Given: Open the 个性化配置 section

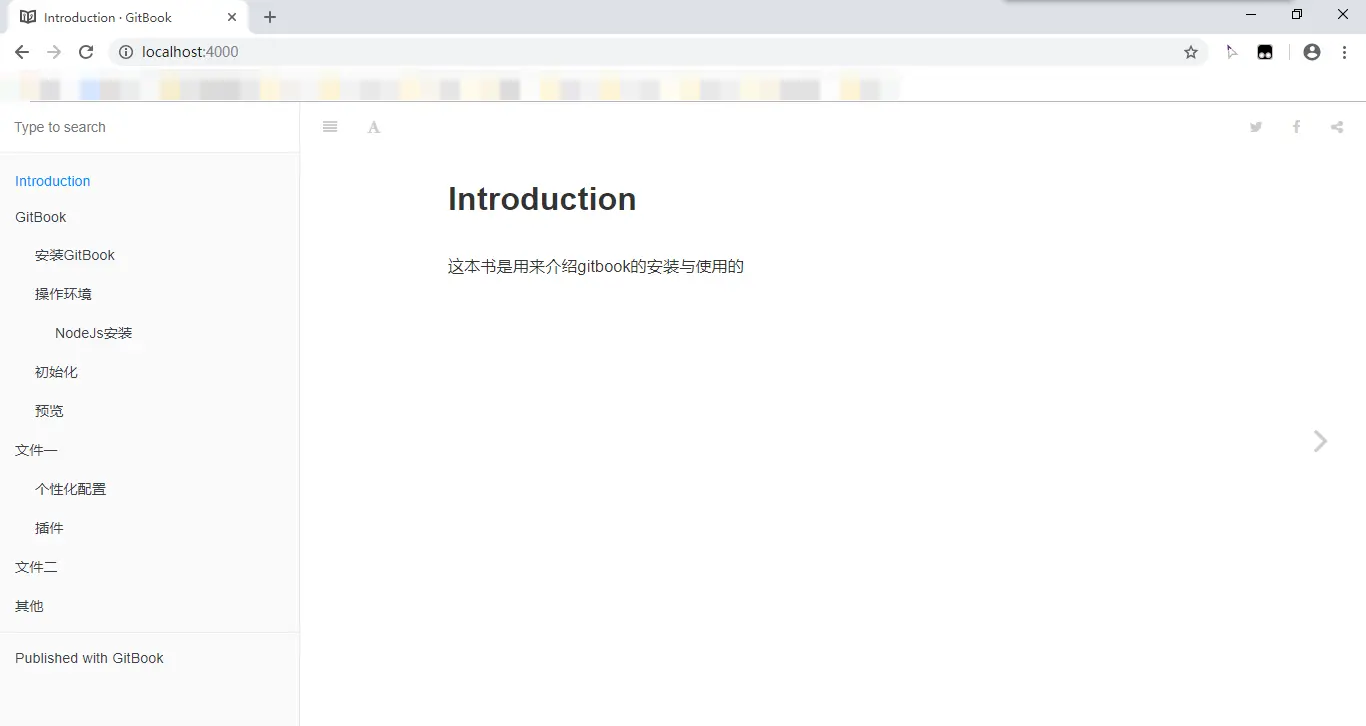Looking at the screenshot, I should coord(70,489).
